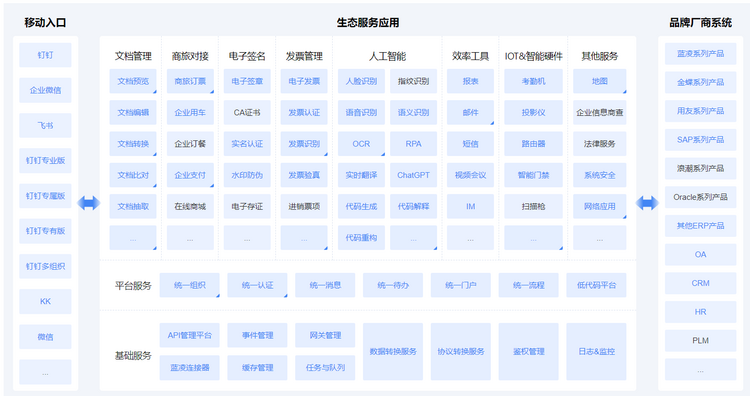The height and width of the screenshot is (396, 750).
Task: Select the 人工智能 column header
Action: click(x=387, y=56)
